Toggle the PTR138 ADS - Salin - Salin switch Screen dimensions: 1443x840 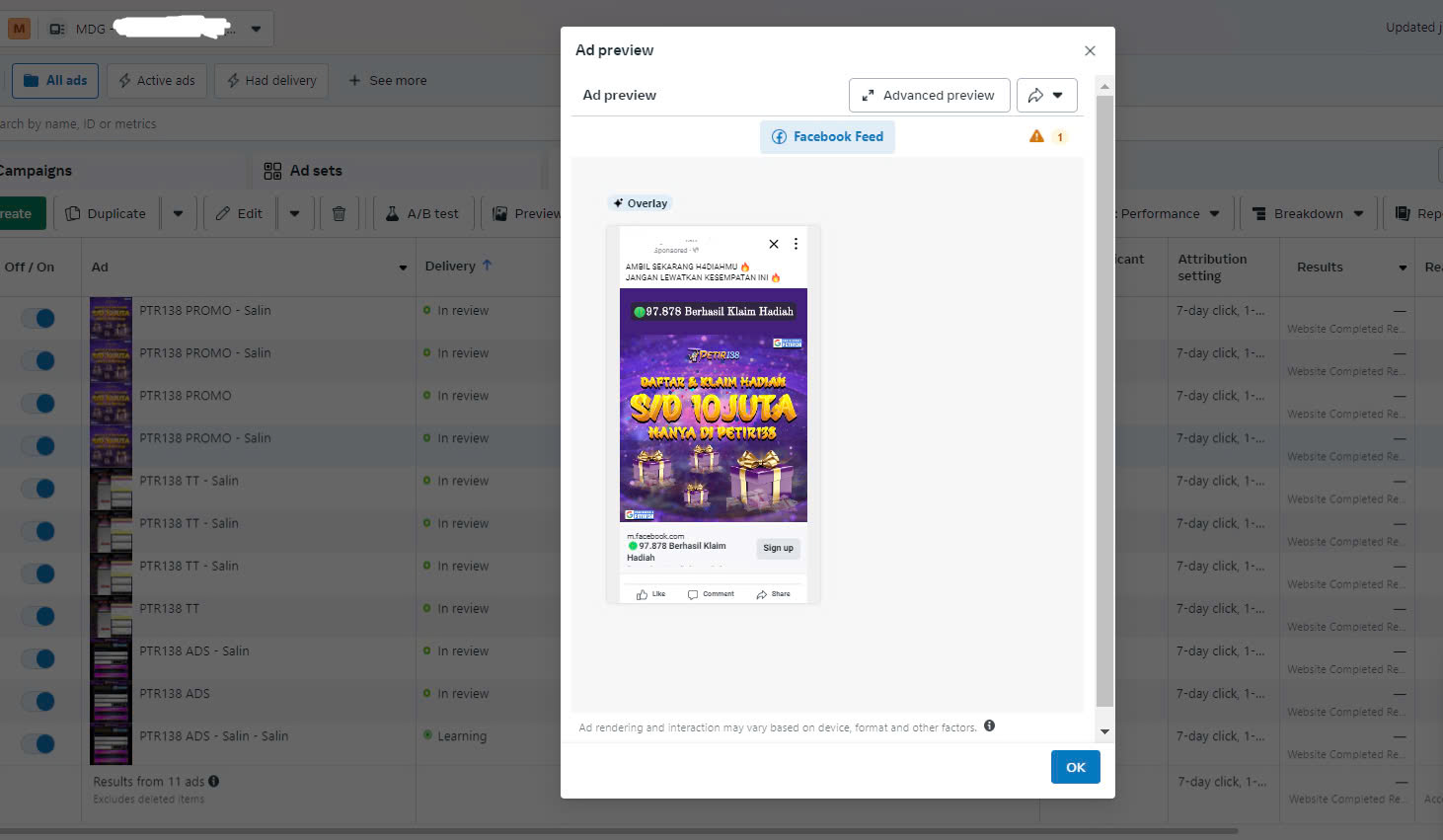point(38,744)
